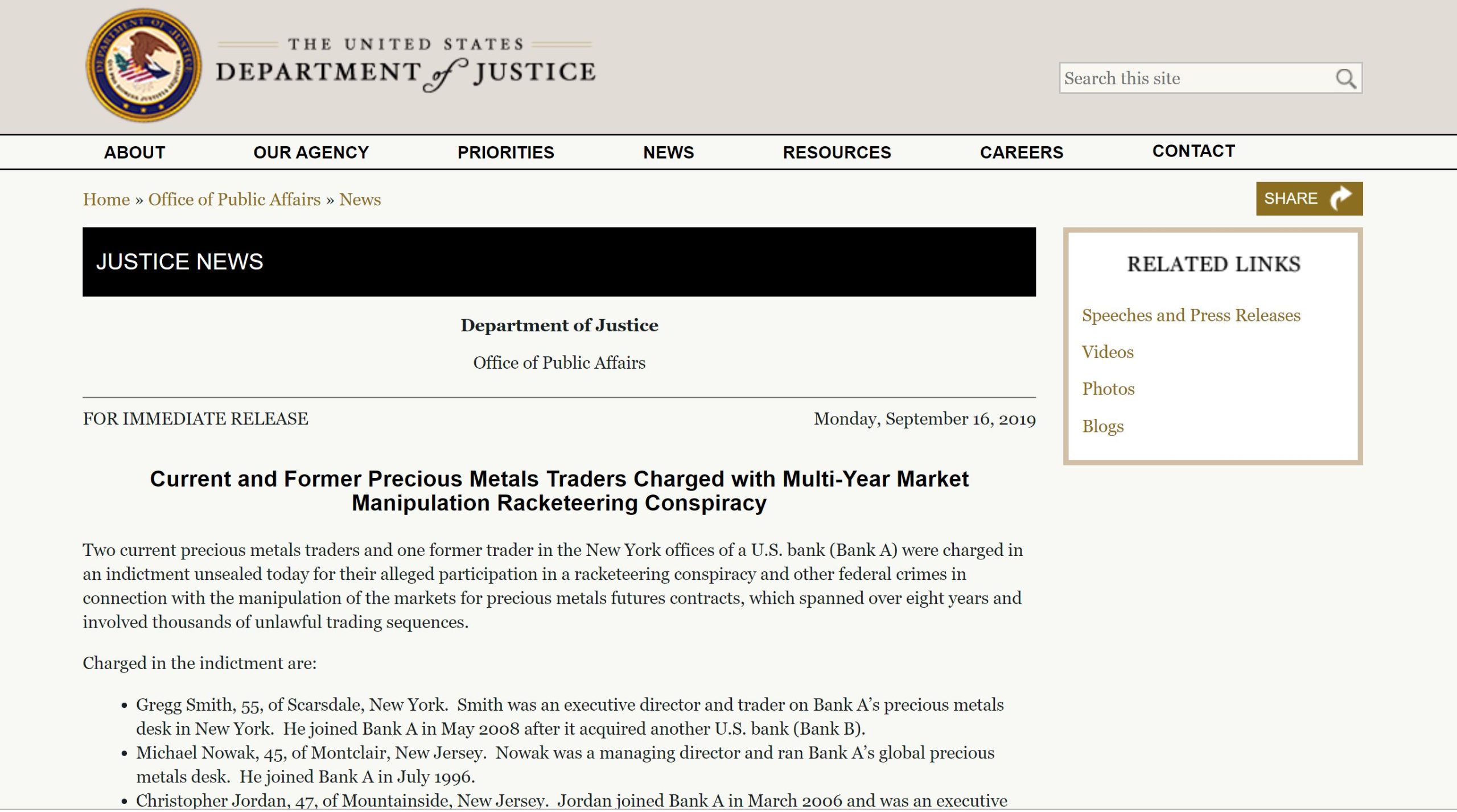Open the Blogs related link
The width and height of the screenshot is (1457, 812).
1102,426
